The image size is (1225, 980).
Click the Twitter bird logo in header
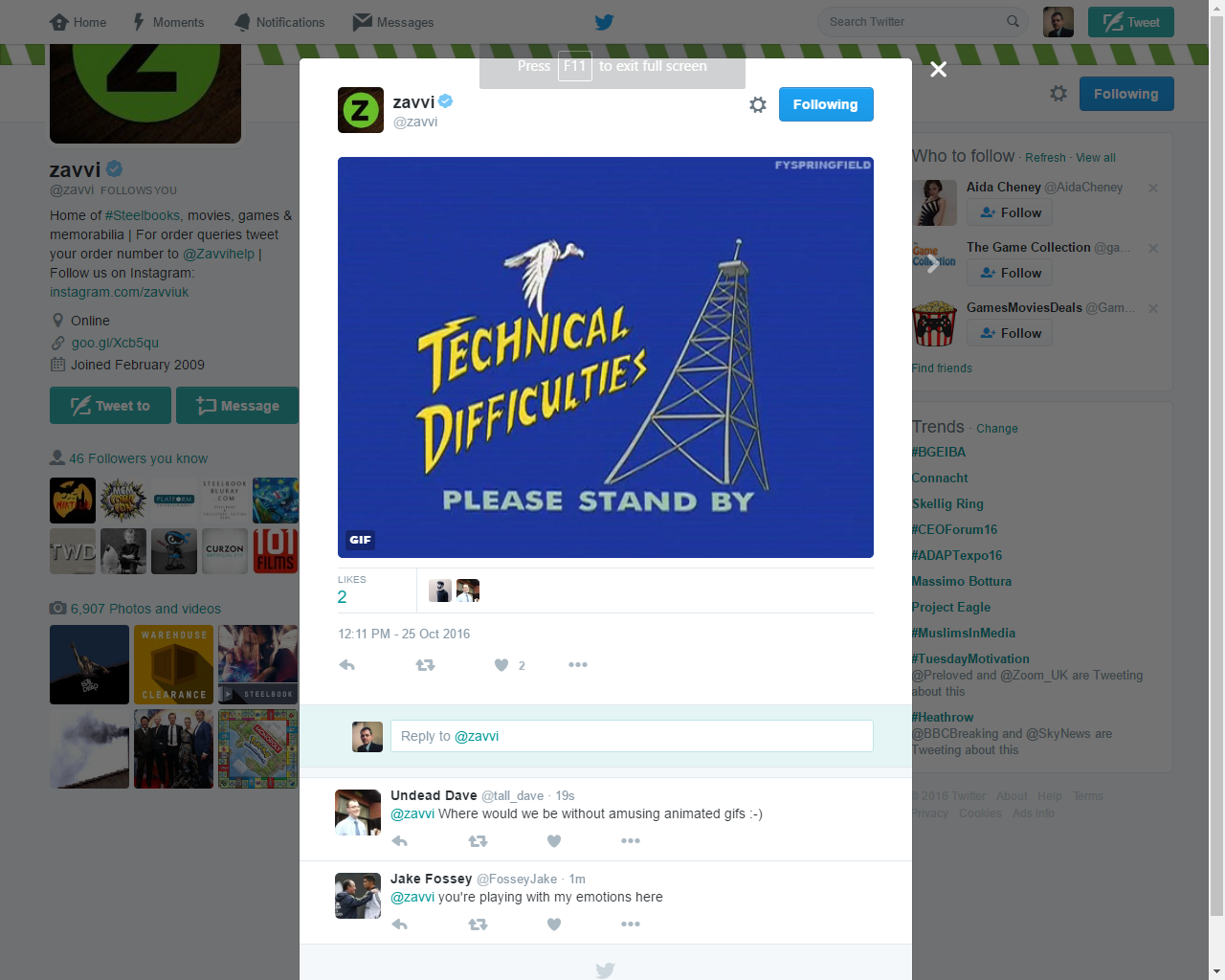click(604, 22)
